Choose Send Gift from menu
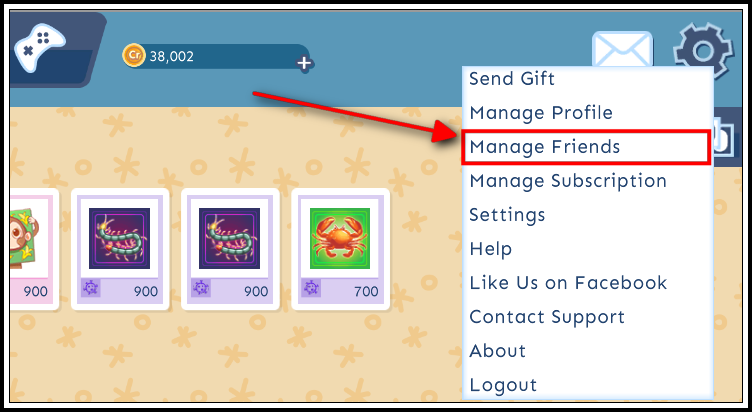Screen dimensions: 752x412 click(x=512, y=79)
